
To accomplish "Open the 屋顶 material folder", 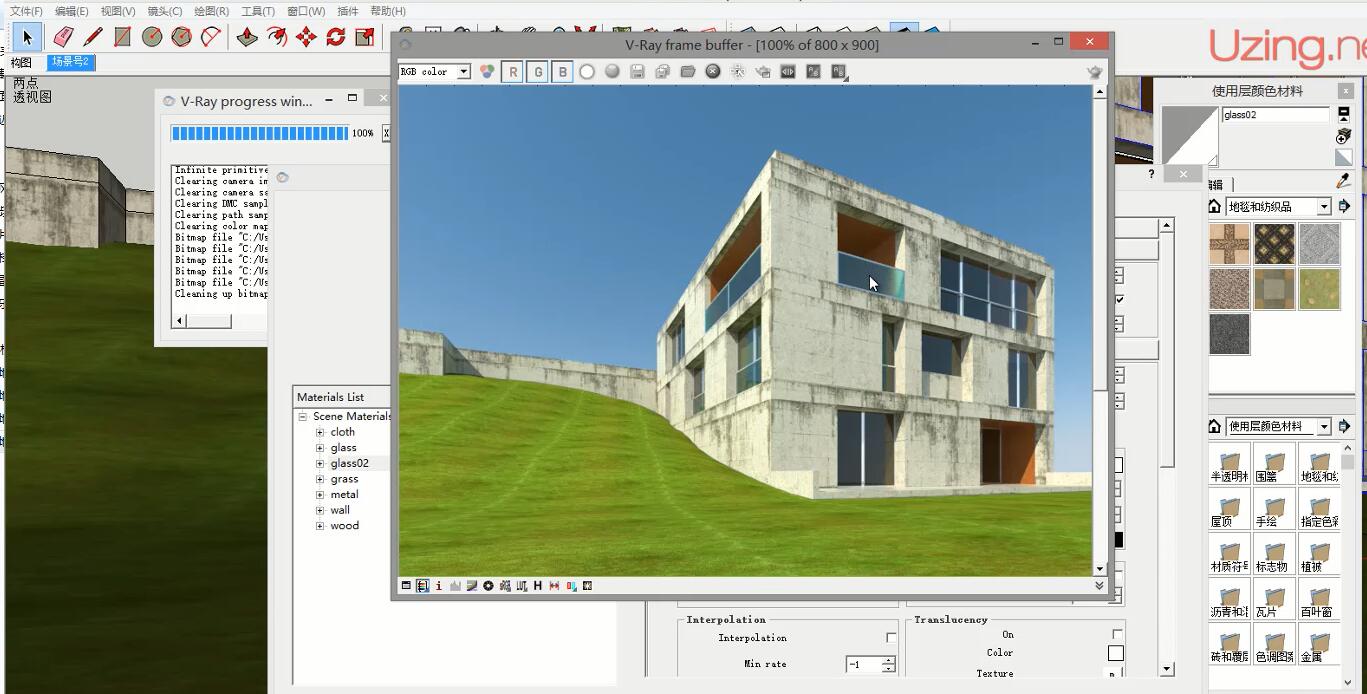I will click(1229, 511).
